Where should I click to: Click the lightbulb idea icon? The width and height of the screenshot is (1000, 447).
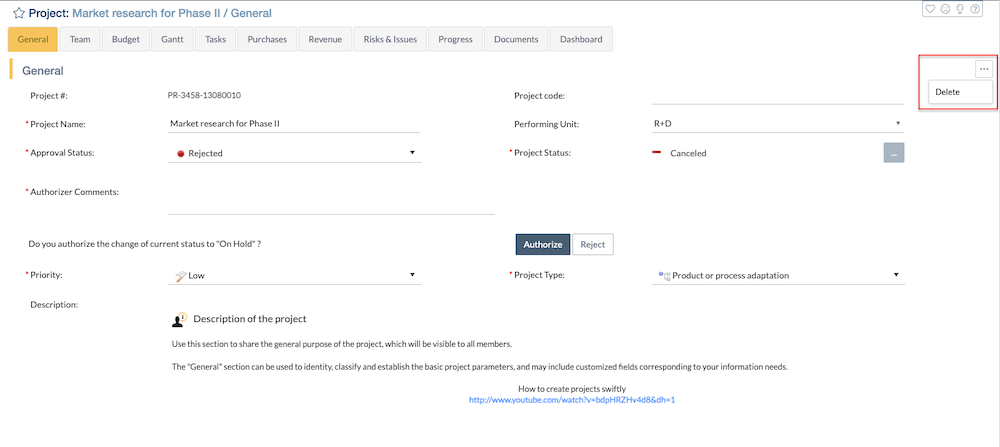[959, 9]
